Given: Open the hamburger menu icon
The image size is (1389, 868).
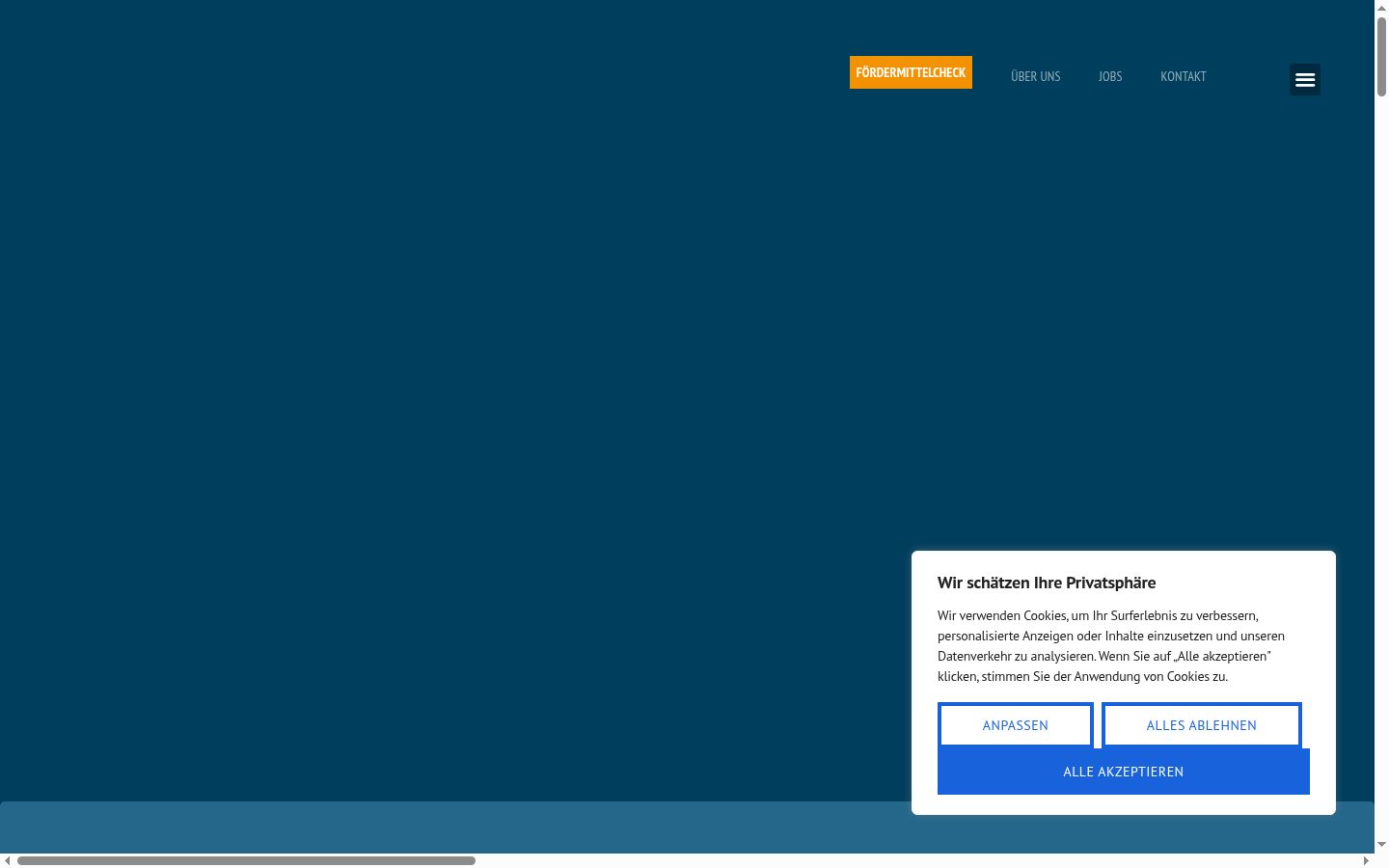Looking at the screenshot, I should [x=1305, y=80].
